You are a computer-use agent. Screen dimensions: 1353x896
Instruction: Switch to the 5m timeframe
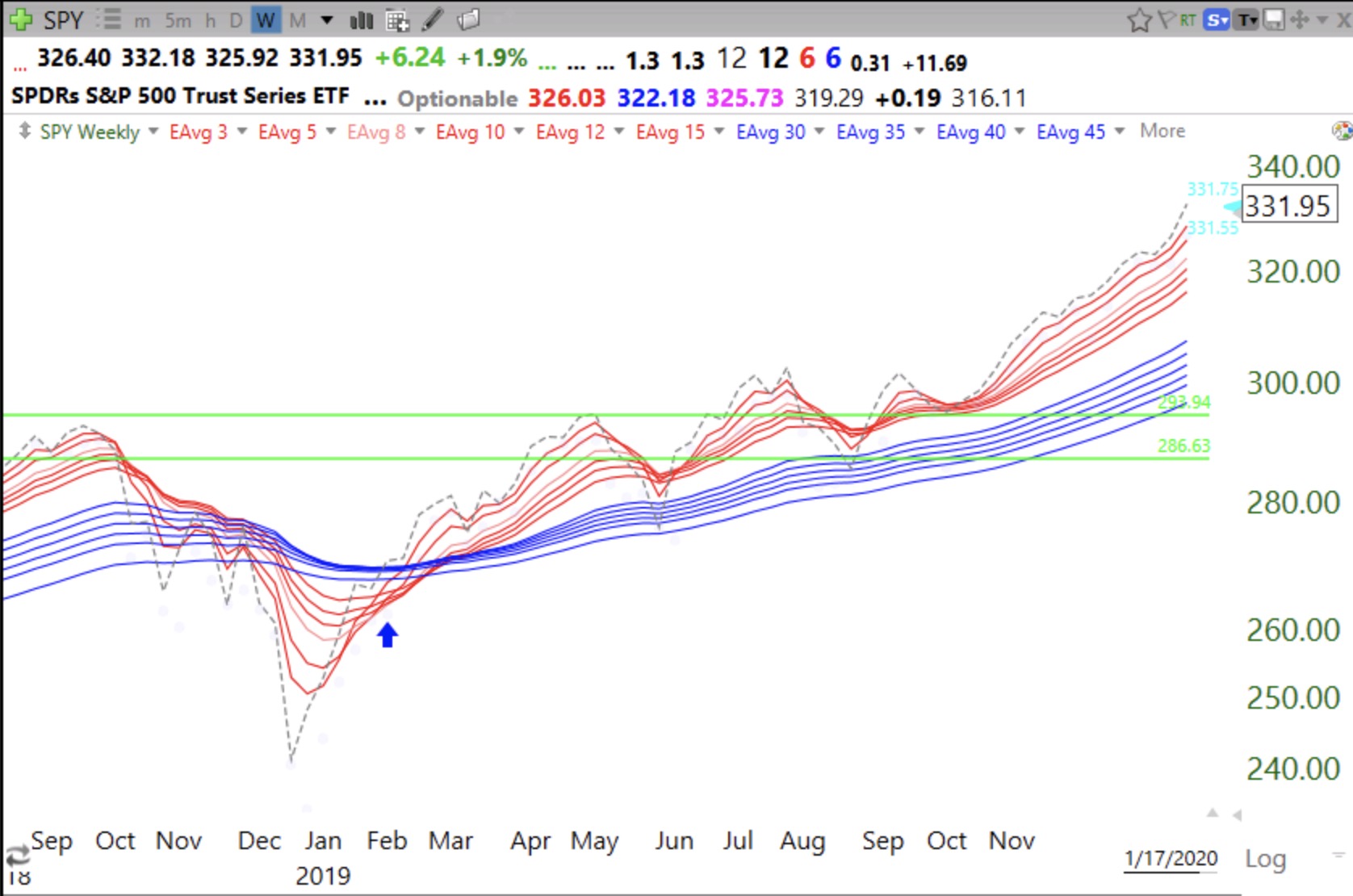(178, 20)
